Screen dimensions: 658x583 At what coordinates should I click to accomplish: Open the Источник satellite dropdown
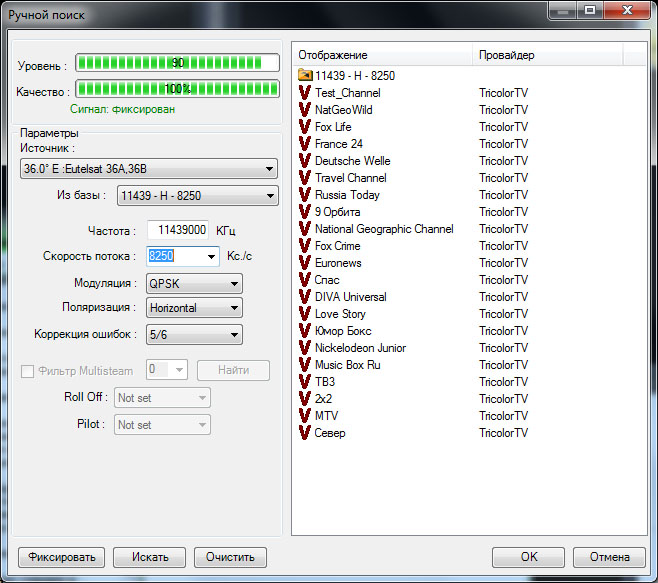click(149, 169)
